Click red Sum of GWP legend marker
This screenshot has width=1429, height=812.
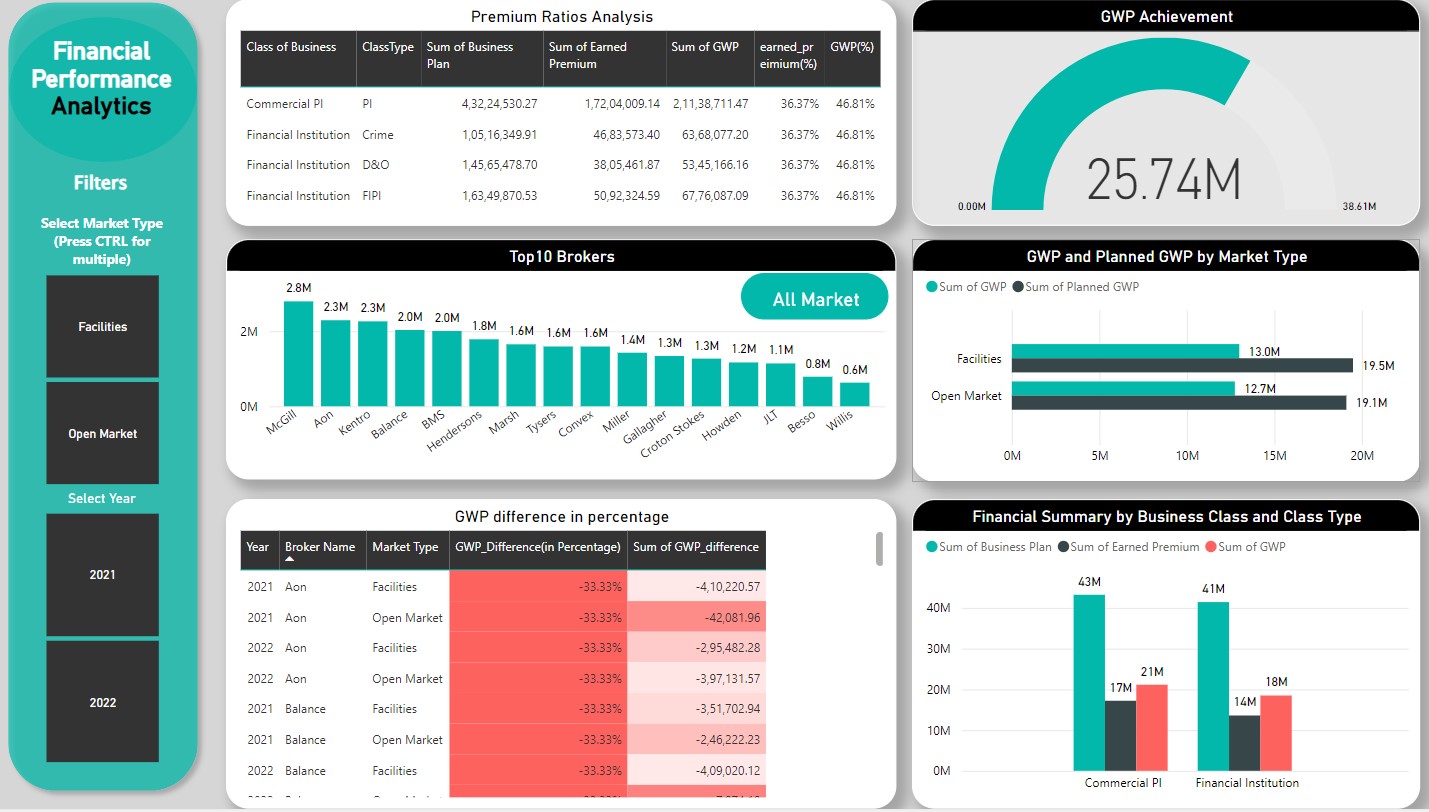tap(1209, 547)
